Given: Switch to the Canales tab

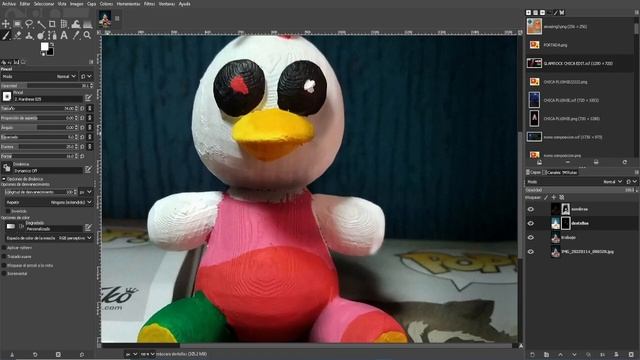Looking at the screenshot, I should 551,173.
